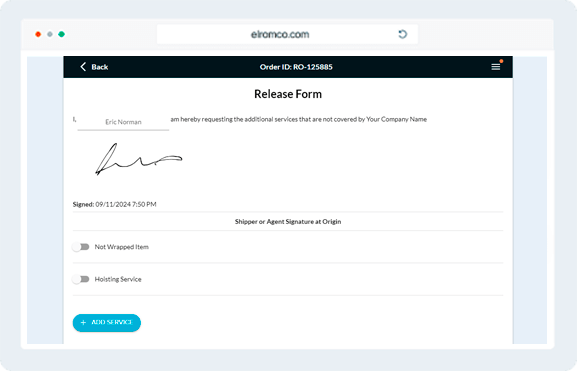The image size is (577, 371).
Task: Click the Order ID: RO-125885 title
Action: (296, 67)
